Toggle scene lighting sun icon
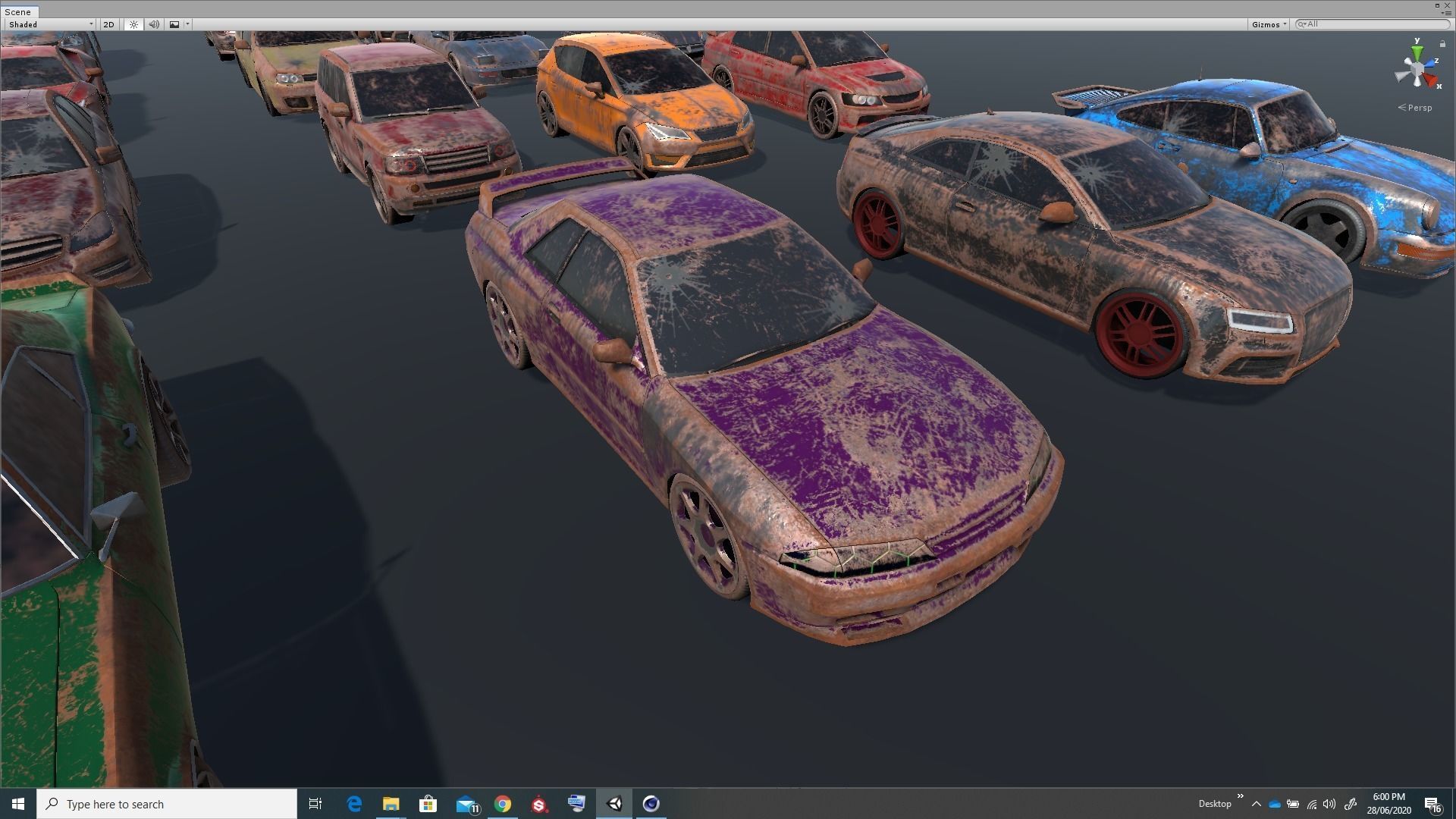This screenshot has height=819, width=1456. pos(133,24)
